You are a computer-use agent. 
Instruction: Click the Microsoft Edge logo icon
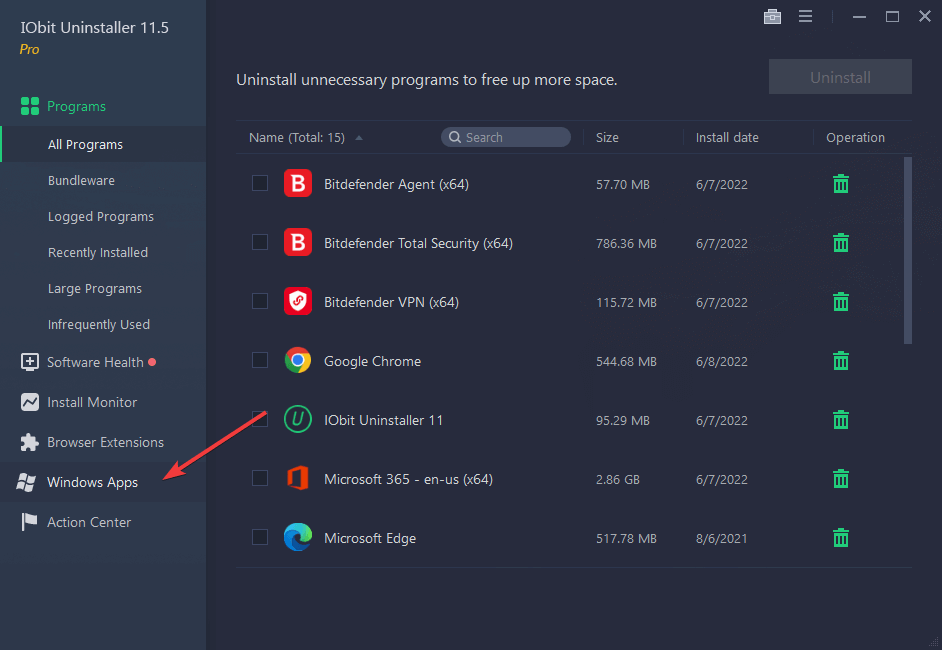tap(297, 537)
